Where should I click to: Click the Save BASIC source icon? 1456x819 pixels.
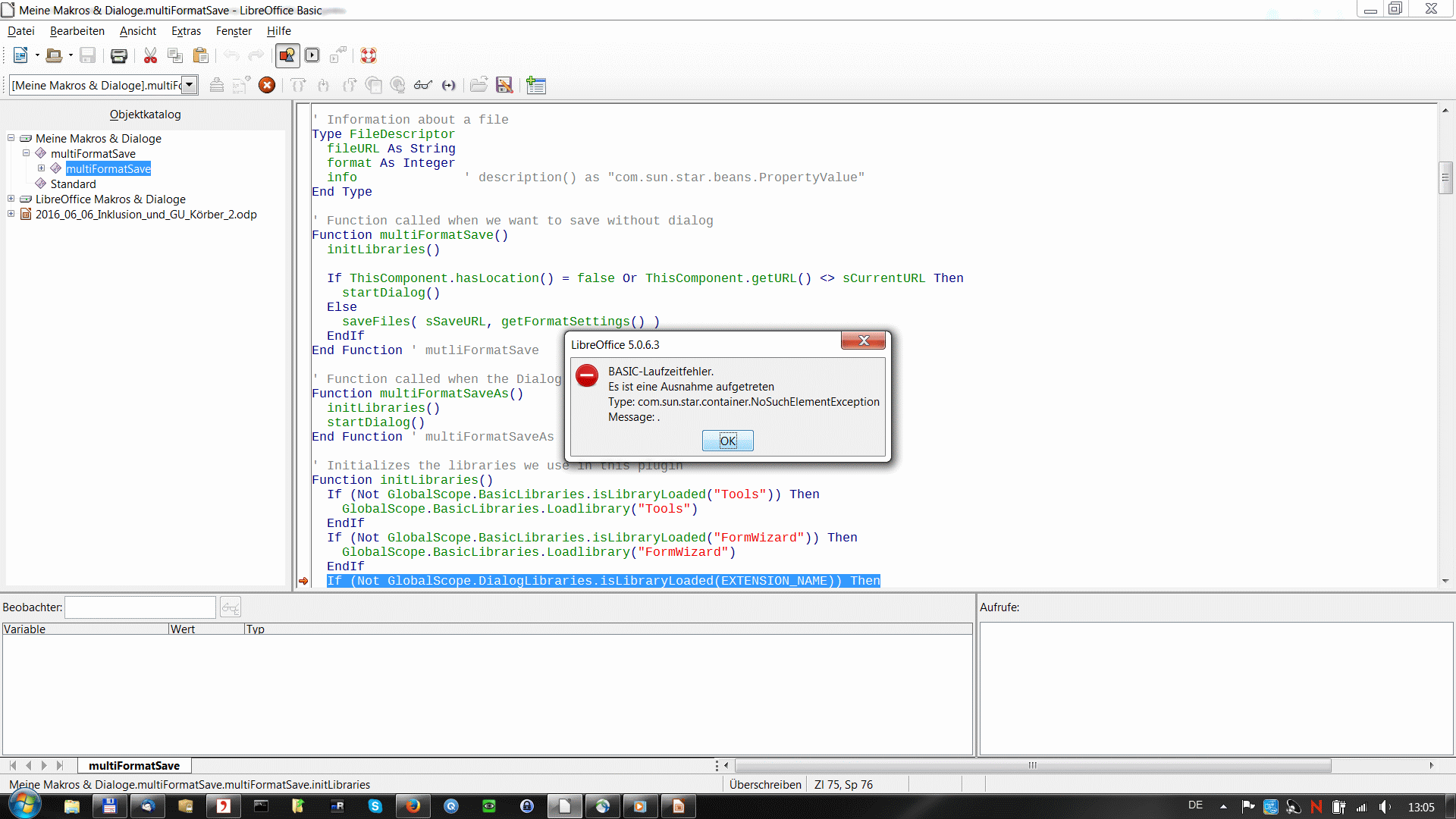coord(504,85)
